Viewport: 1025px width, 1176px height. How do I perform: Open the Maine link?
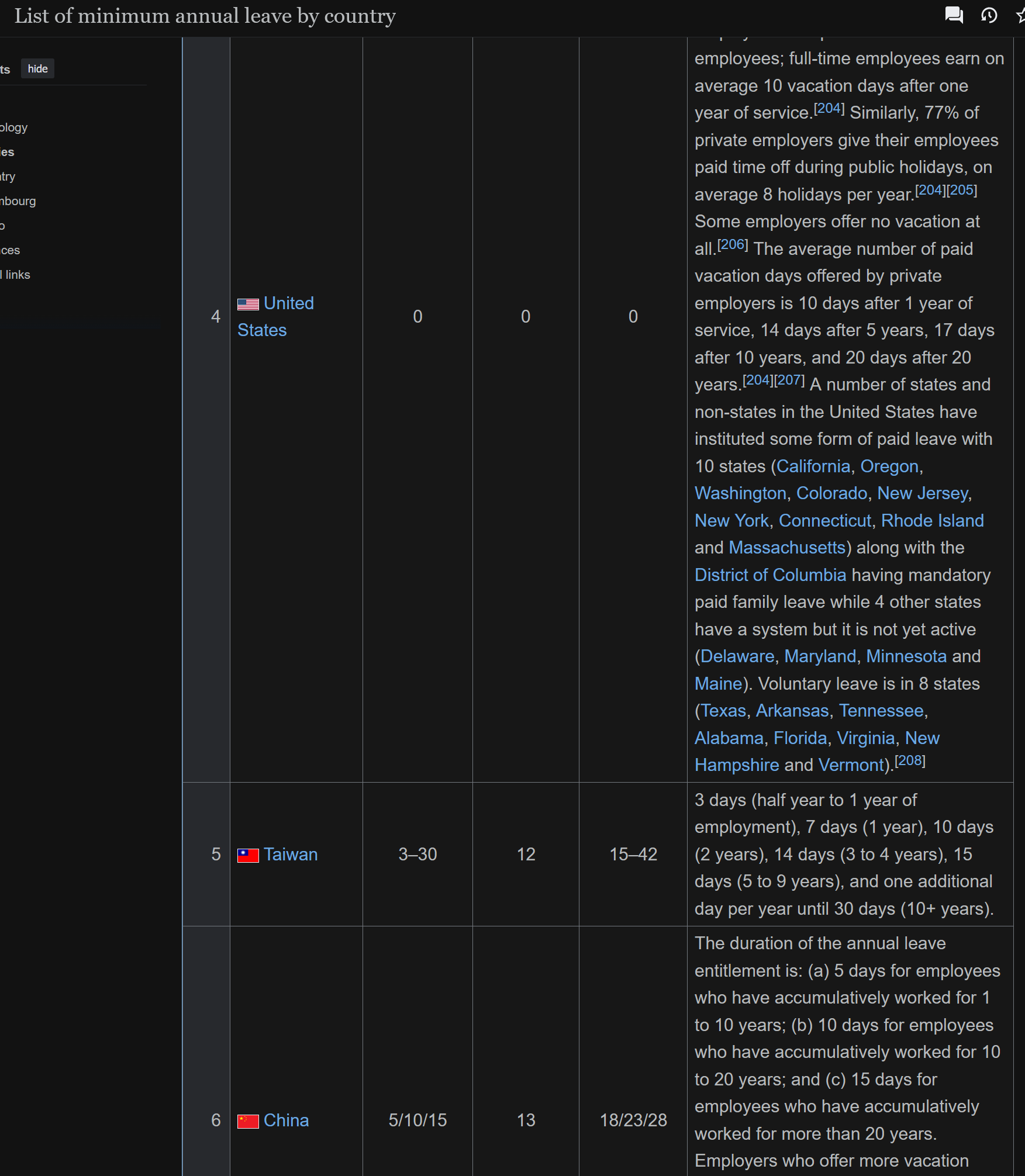coord(718,684)
